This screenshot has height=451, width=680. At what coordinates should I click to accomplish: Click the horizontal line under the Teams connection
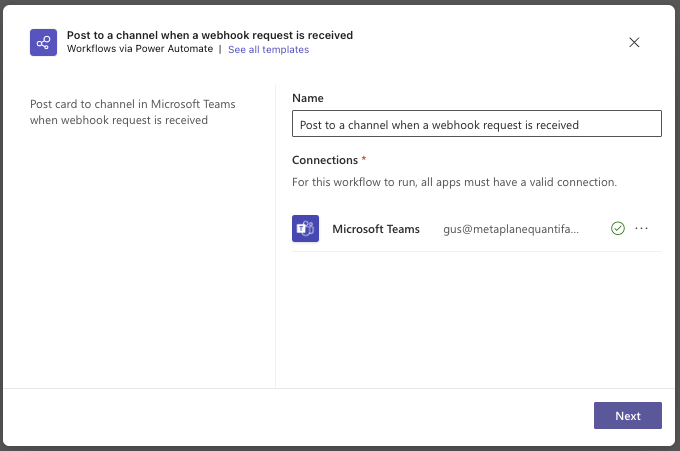pos(476,251)
